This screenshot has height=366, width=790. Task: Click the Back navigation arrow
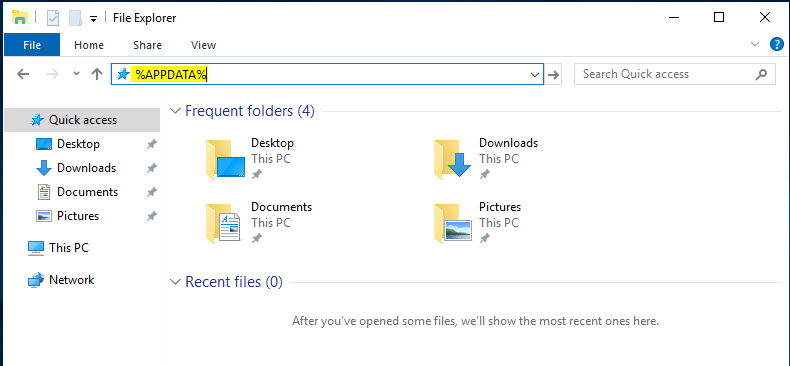pos(23,74)
